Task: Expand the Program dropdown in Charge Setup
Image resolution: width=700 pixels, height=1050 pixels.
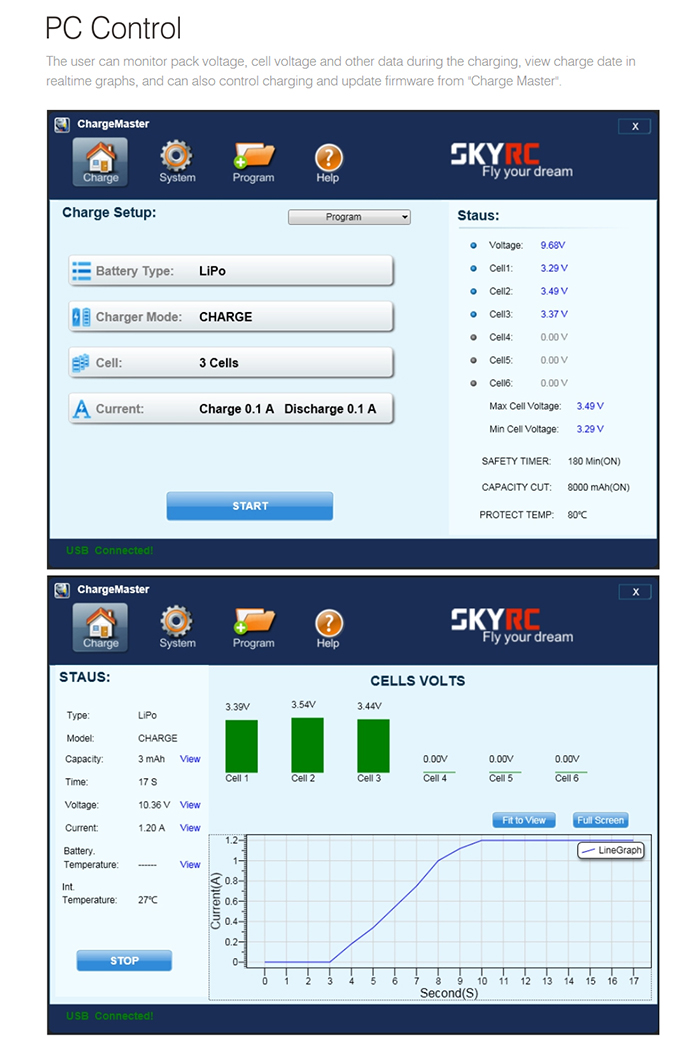Action: pos(349,217)
